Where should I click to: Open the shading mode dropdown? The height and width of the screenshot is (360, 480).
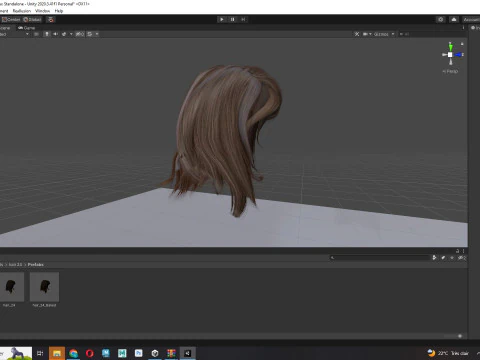[14, 34]
